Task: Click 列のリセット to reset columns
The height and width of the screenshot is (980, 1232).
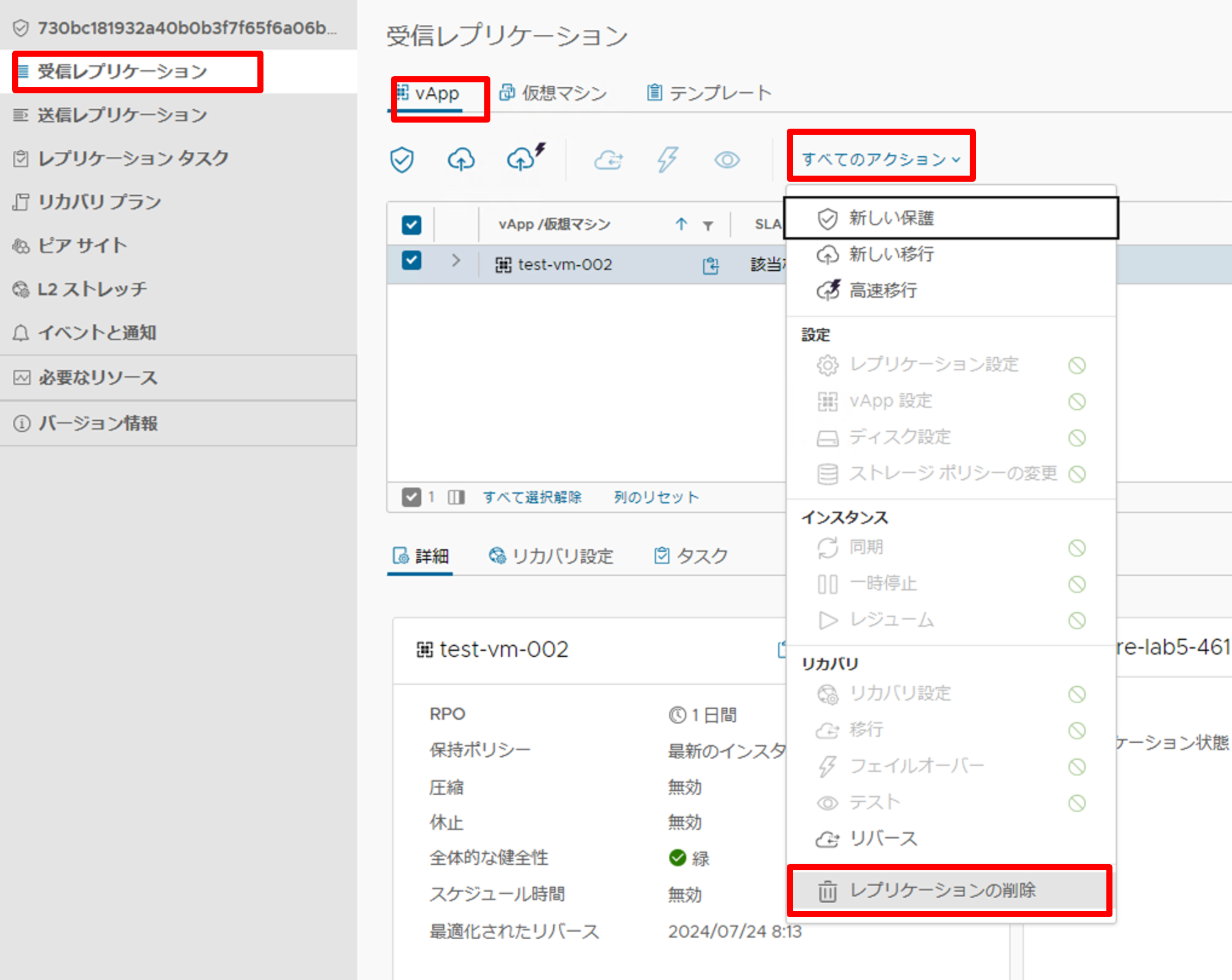Action: tap(655, 497)
